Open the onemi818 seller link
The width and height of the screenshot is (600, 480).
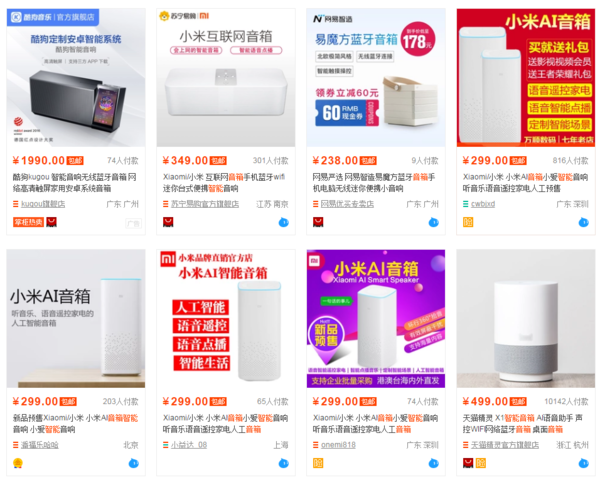(x=338, y=445)
